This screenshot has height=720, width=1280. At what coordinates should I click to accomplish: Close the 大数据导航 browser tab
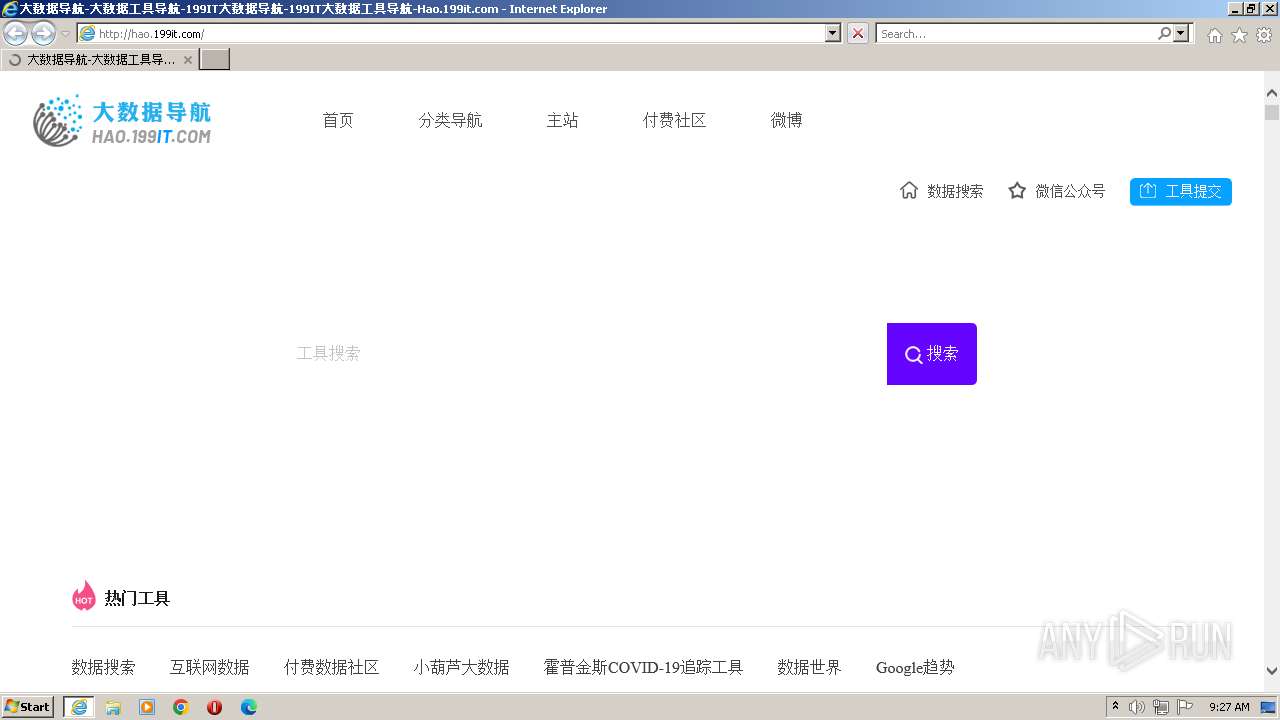pyautogui.click(x=188, y=60)
